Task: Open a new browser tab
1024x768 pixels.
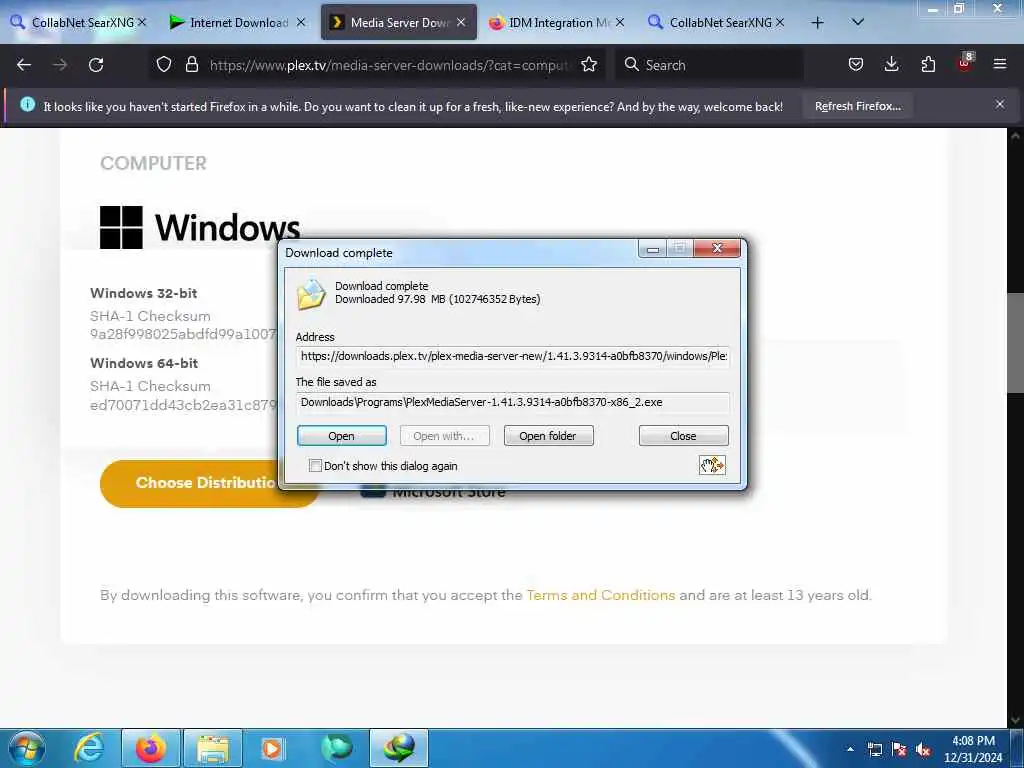Action: (817, 23)
